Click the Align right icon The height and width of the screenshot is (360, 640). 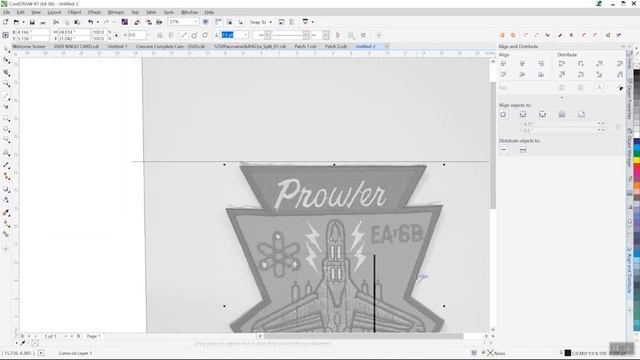coord(541,64)
